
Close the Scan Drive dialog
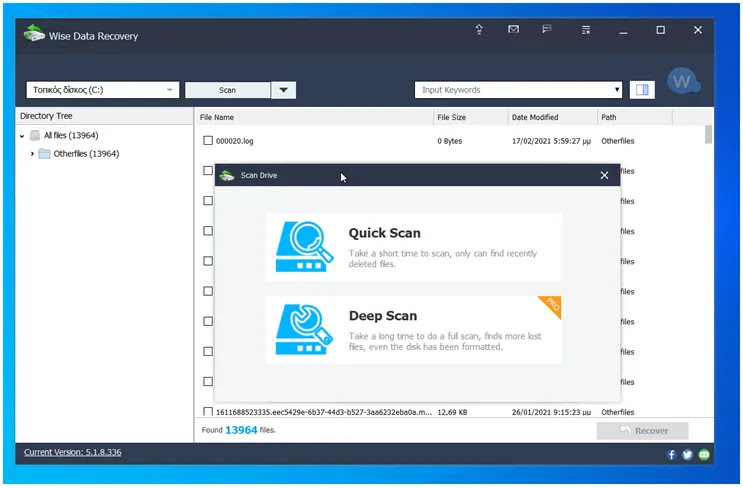(x=604, y=175)
